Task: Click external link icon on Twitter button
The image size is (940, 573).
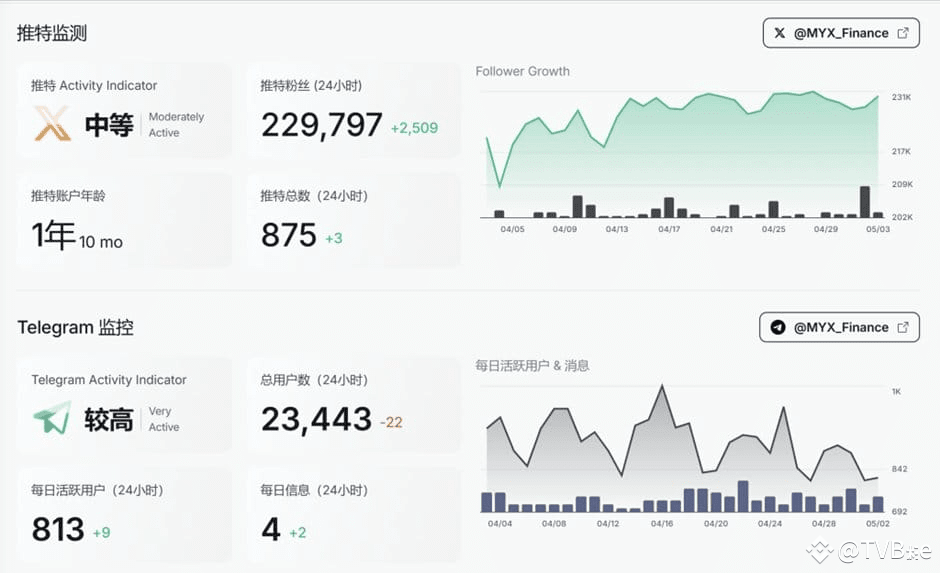Action: 903,33
